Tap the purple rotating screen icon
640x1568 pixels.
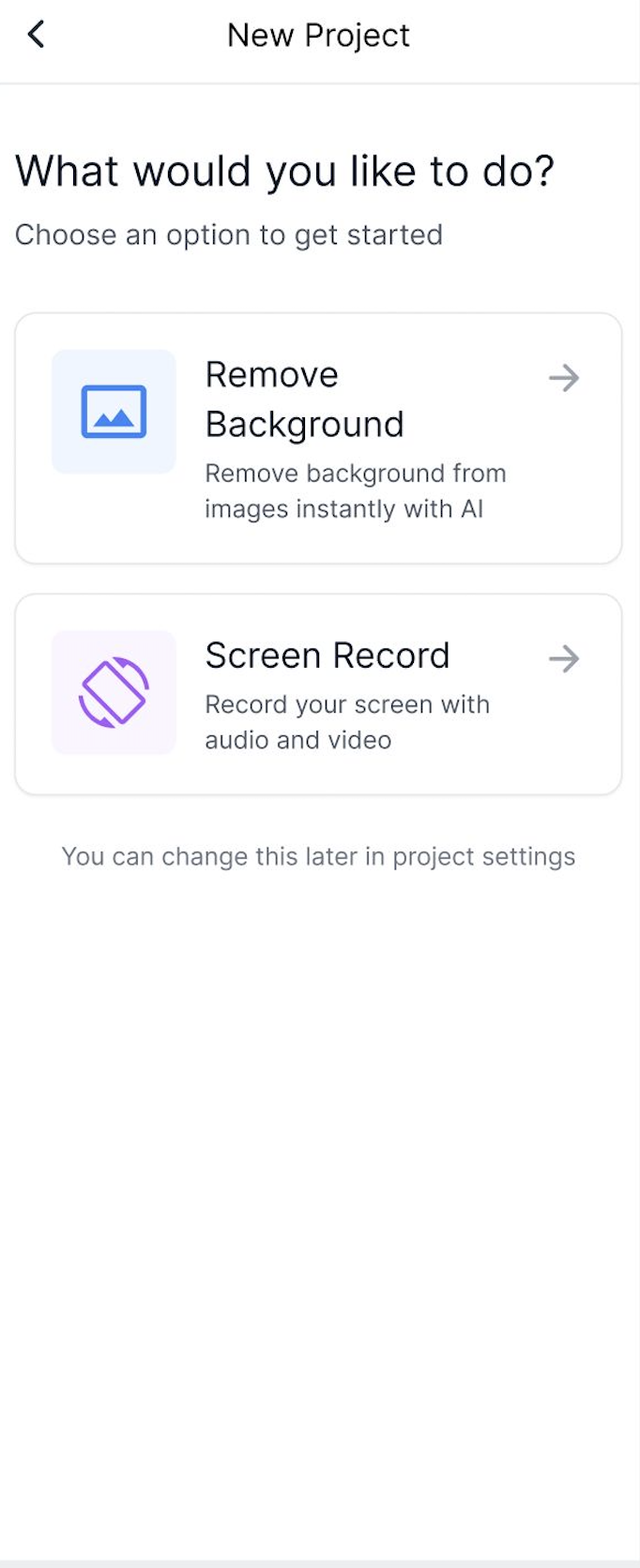pyautogui.click(x=114, y=692)
